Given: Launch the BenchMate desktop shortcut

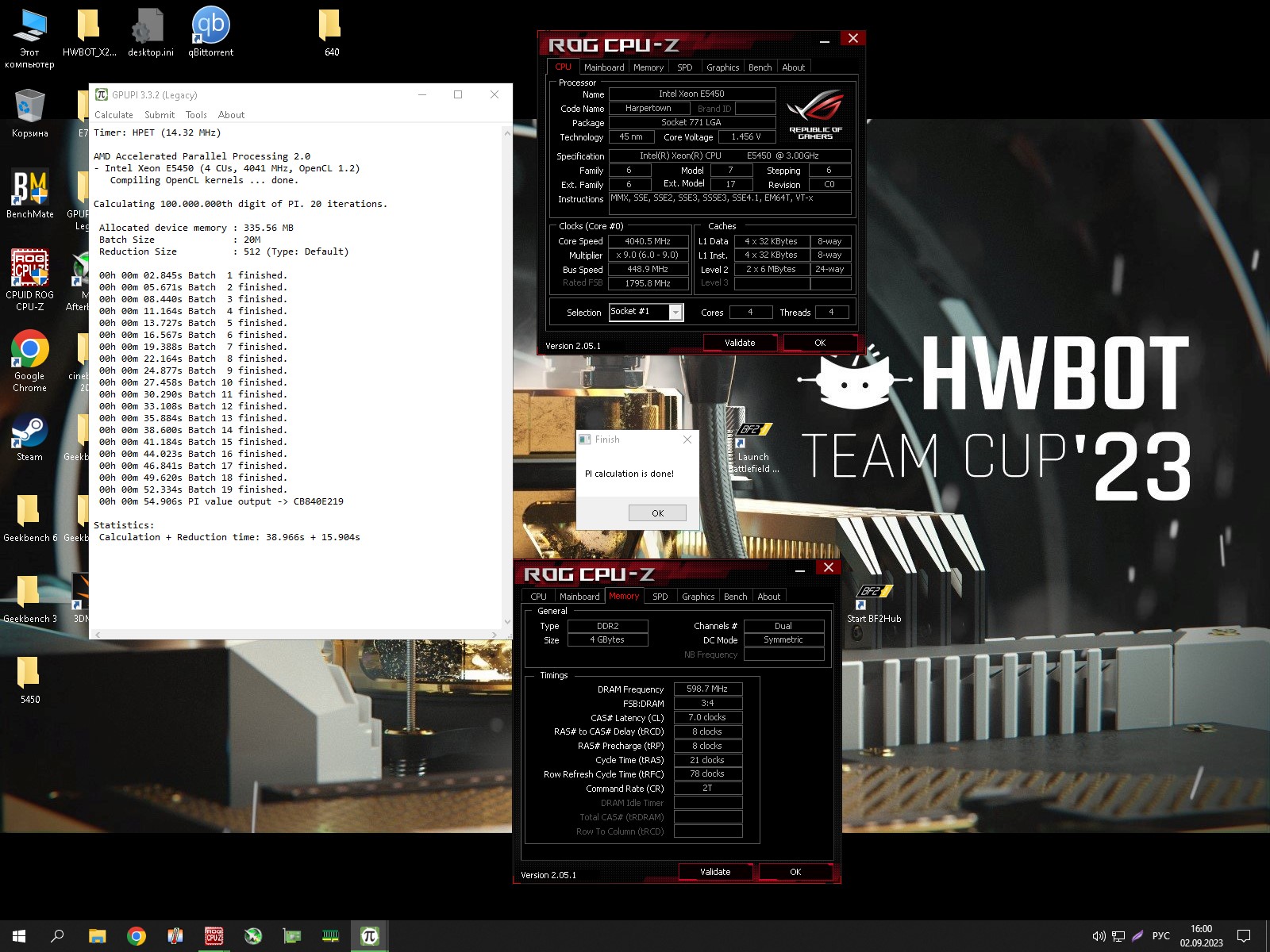Looking at the screenshot, I should point(29,194).
